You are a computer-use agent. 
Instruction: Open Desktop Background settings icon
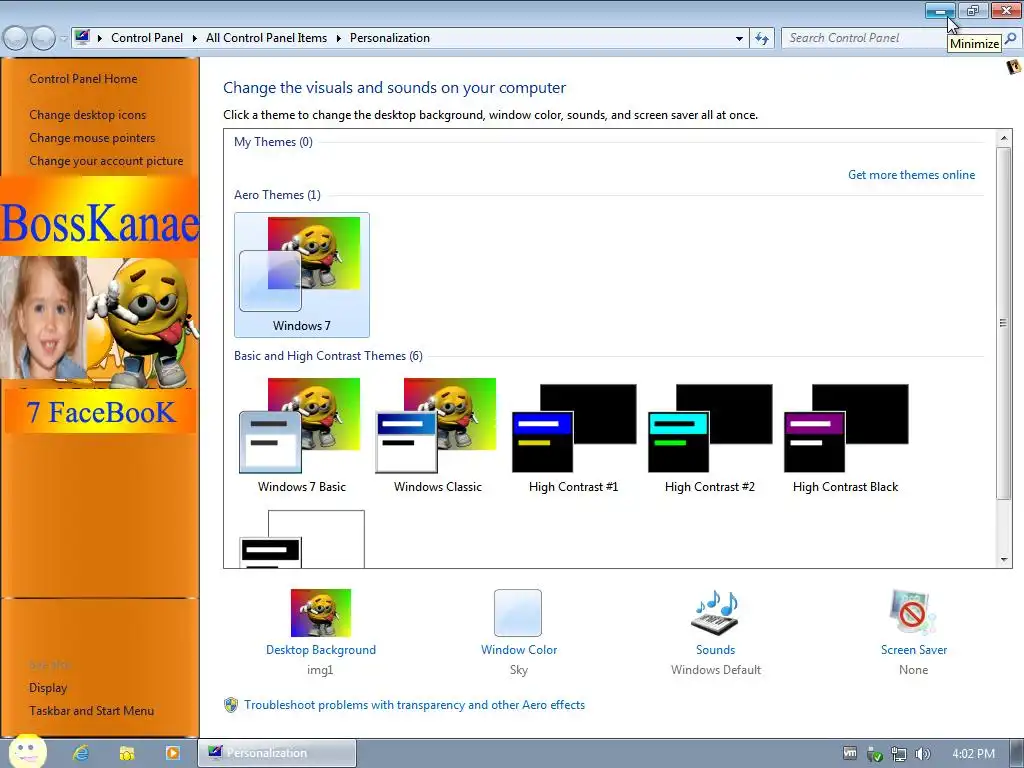[321, 613]
